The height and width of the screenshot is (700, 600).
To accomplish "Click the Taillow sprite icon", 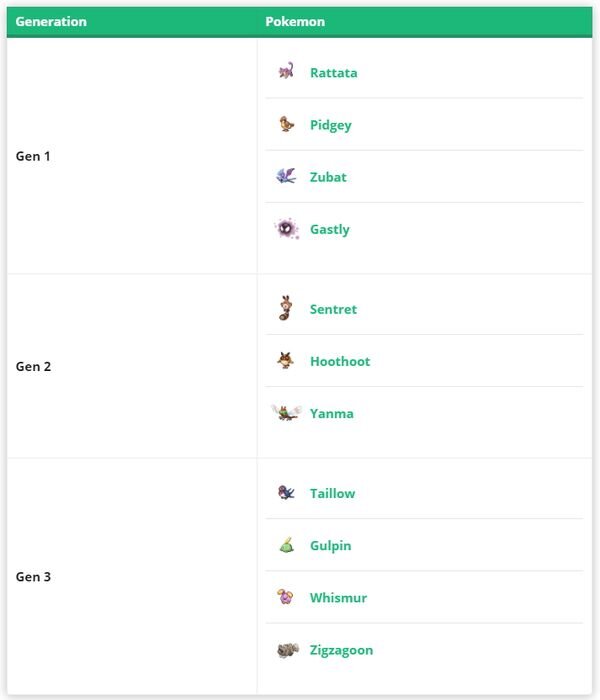I will coord(286,493).
